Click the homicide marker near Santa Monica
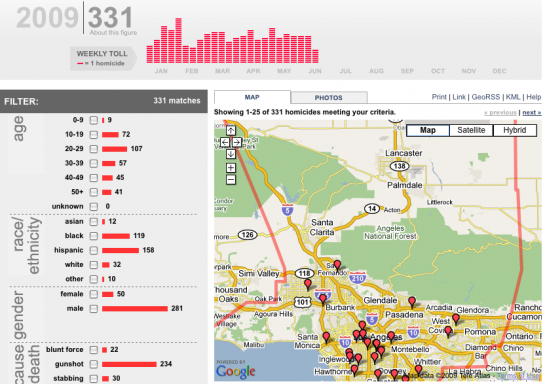The height and width of the screenshot is (384, 545). 326,337
